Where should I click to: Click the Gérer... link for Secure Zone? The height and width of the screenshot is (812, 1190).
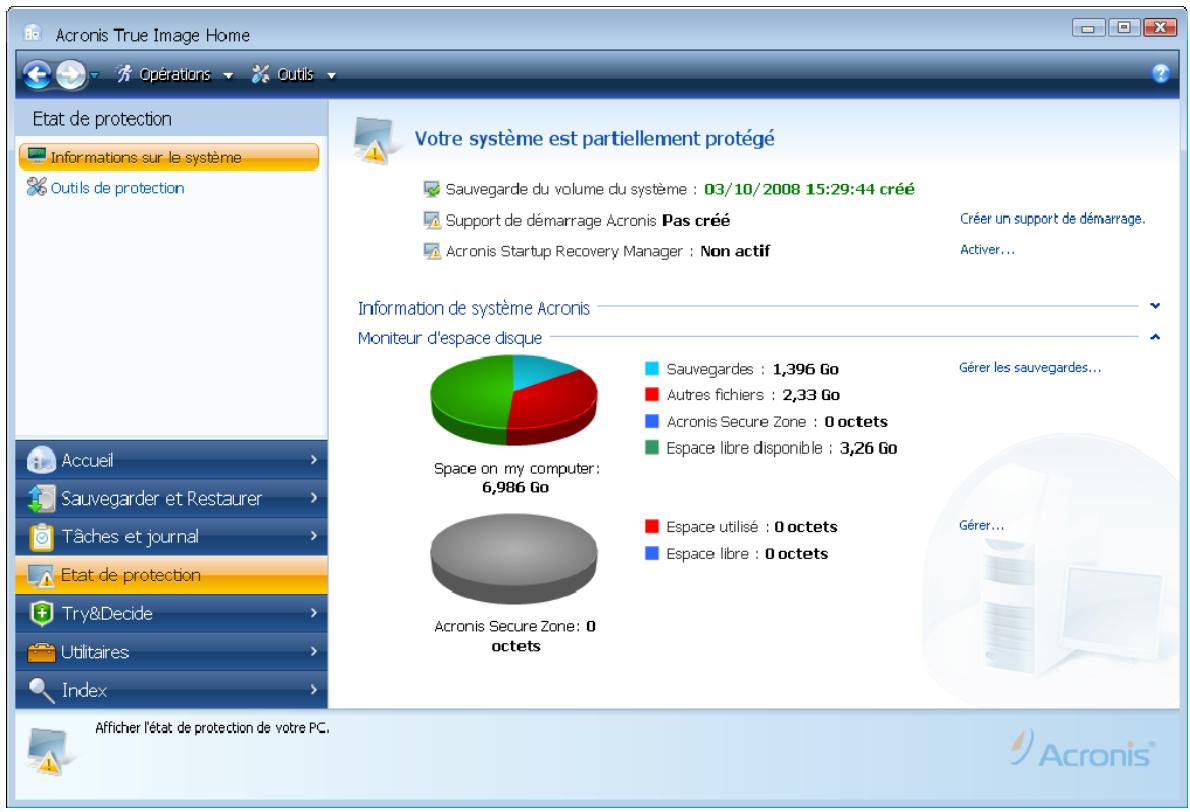click(x=981, y=525)
